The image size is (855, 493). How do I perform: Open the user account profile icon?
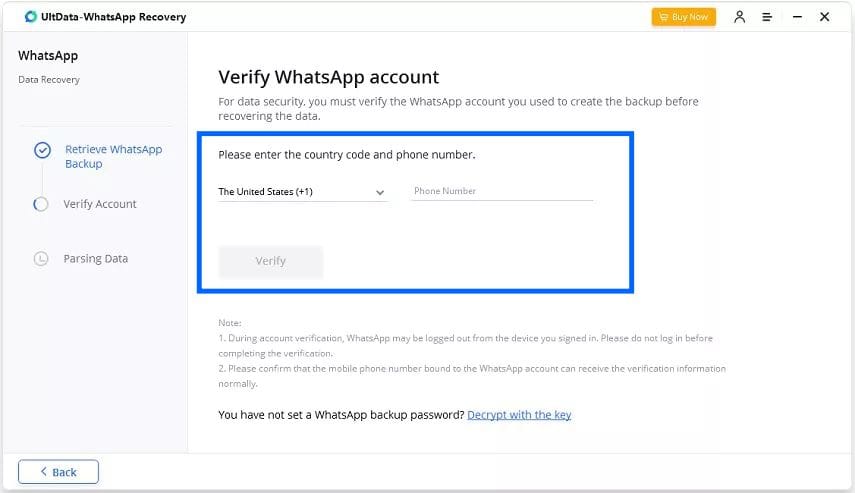tap(740, 17)
